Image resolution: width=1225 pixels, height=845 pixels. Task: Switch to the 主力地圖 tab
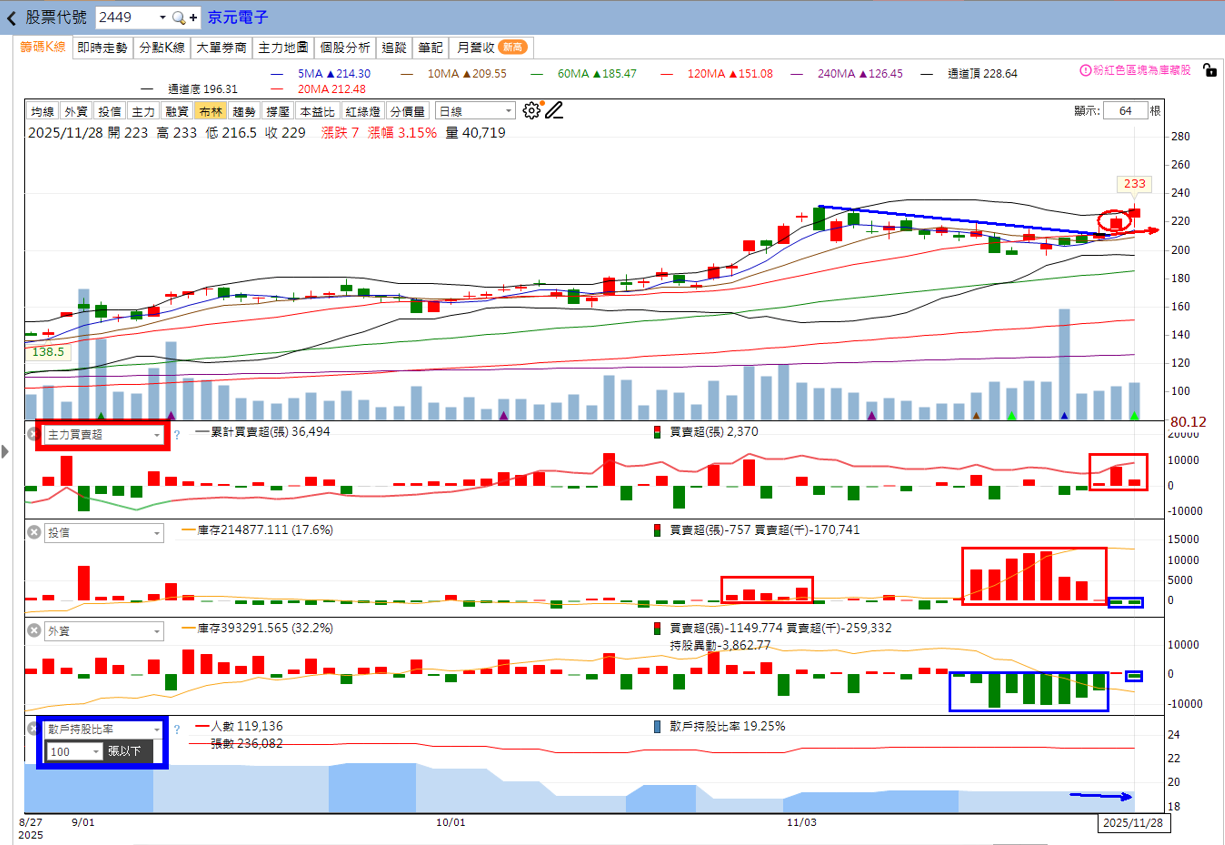[284, 47]
